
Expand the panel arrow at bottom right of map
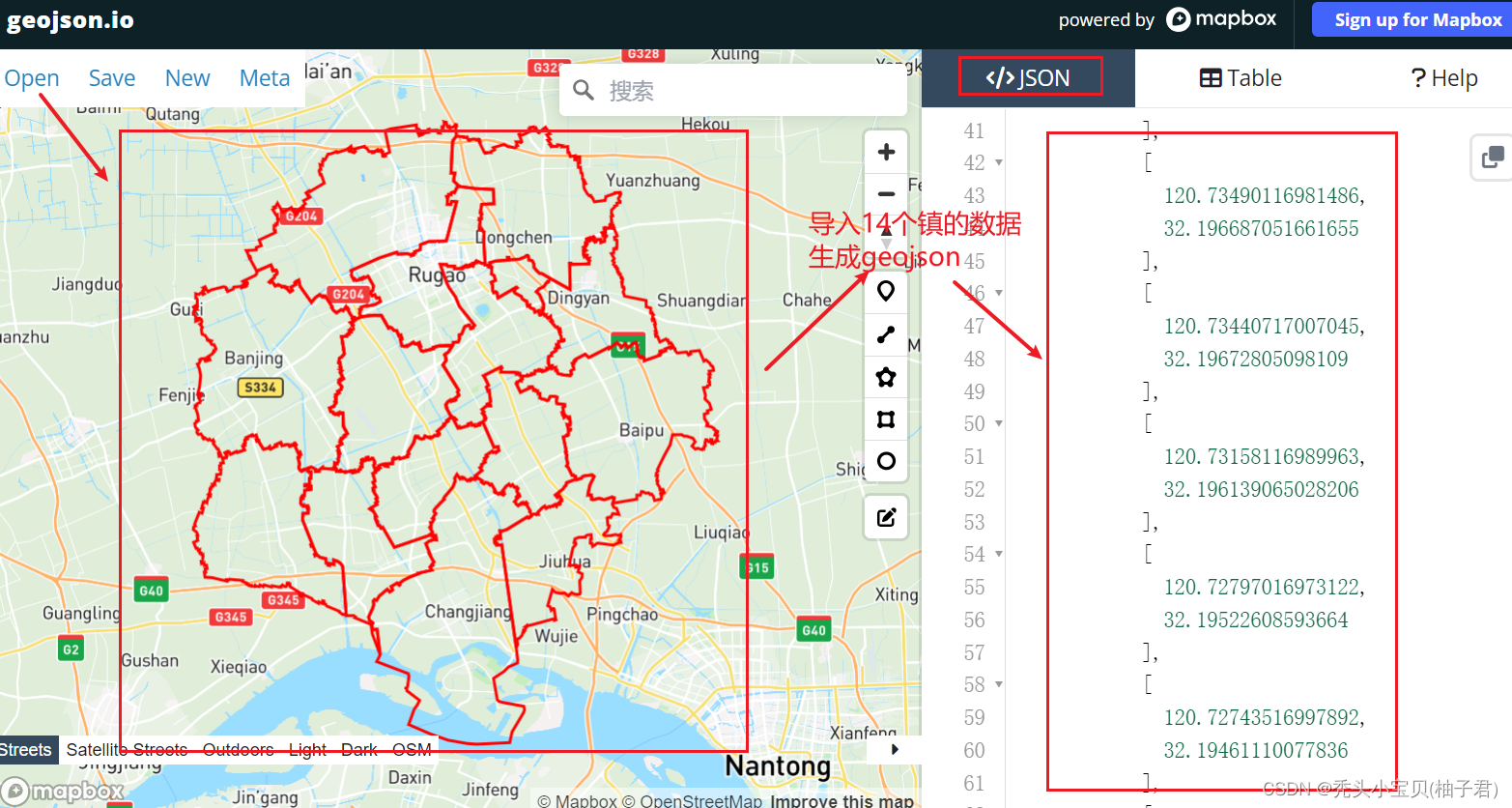(893, 749)
